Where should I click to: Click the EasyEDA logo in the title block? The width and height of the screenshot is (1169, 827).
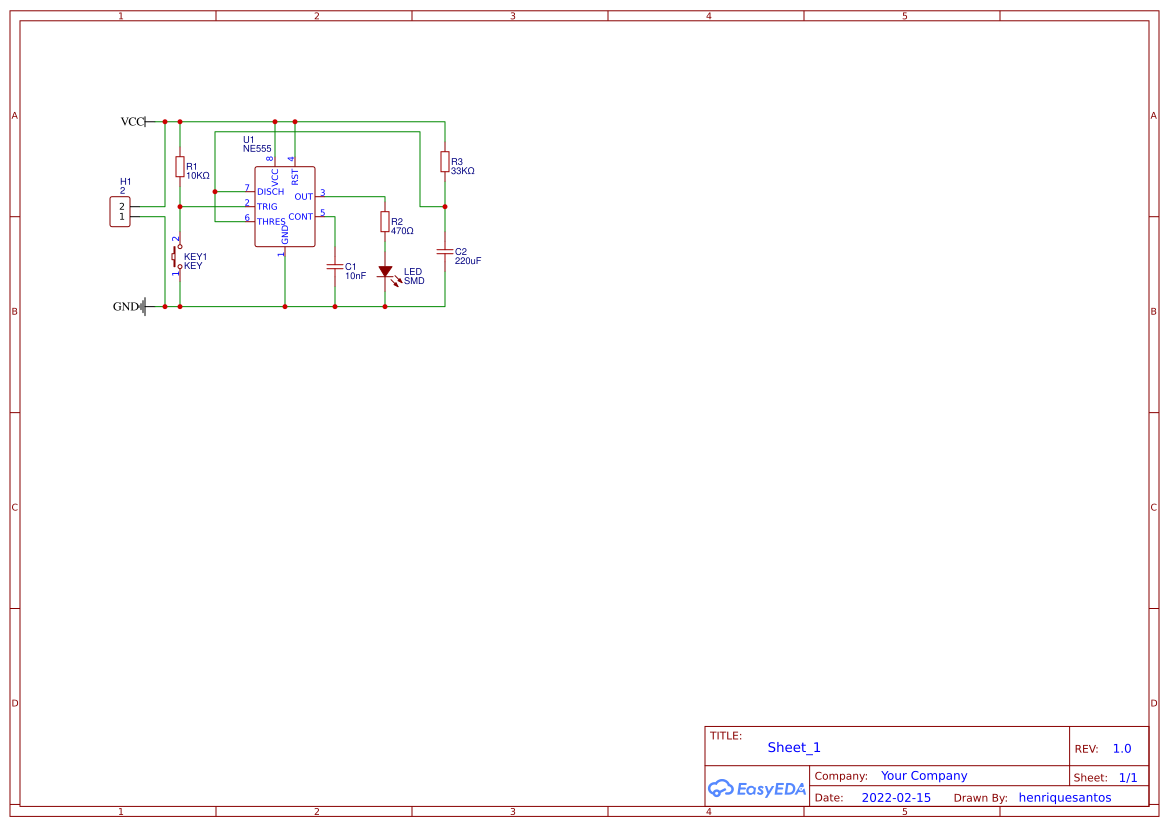pos(757,789)
